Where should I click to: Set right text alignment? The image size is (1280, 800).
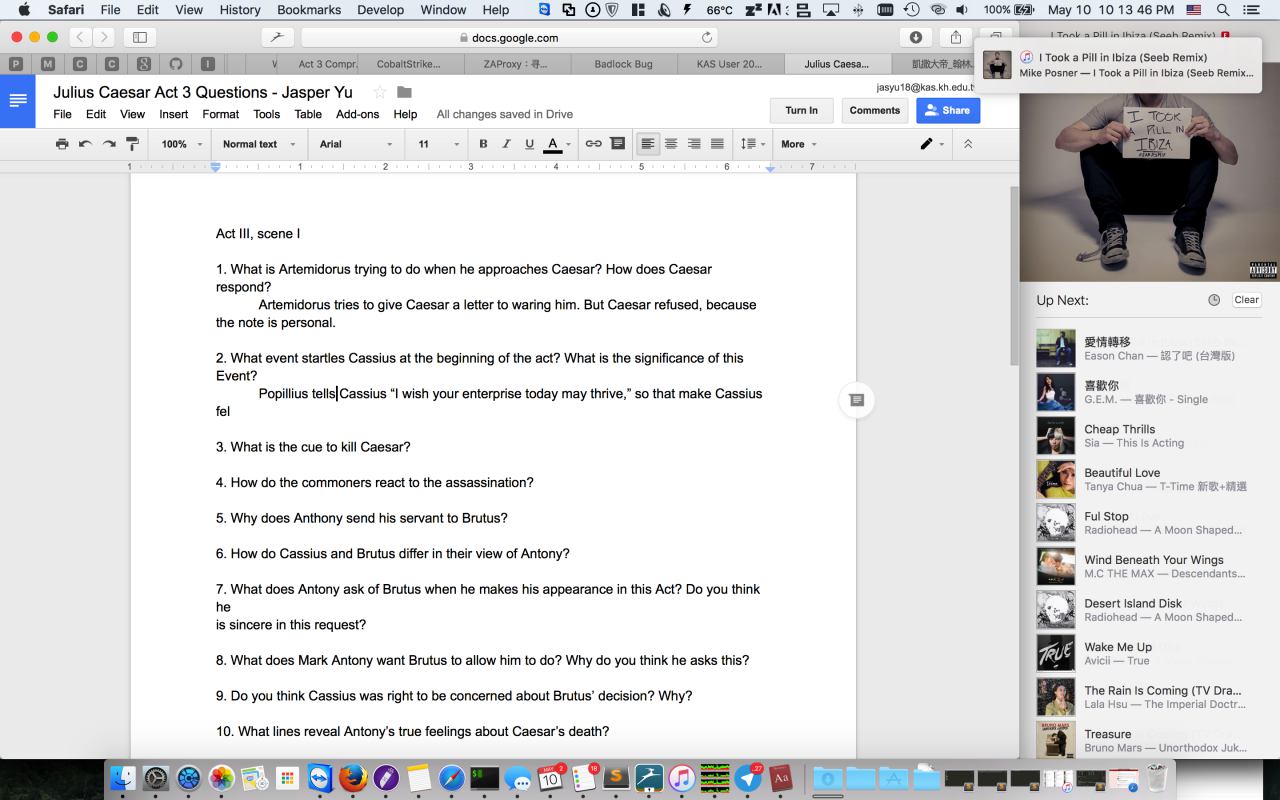[x=694, y=144]
